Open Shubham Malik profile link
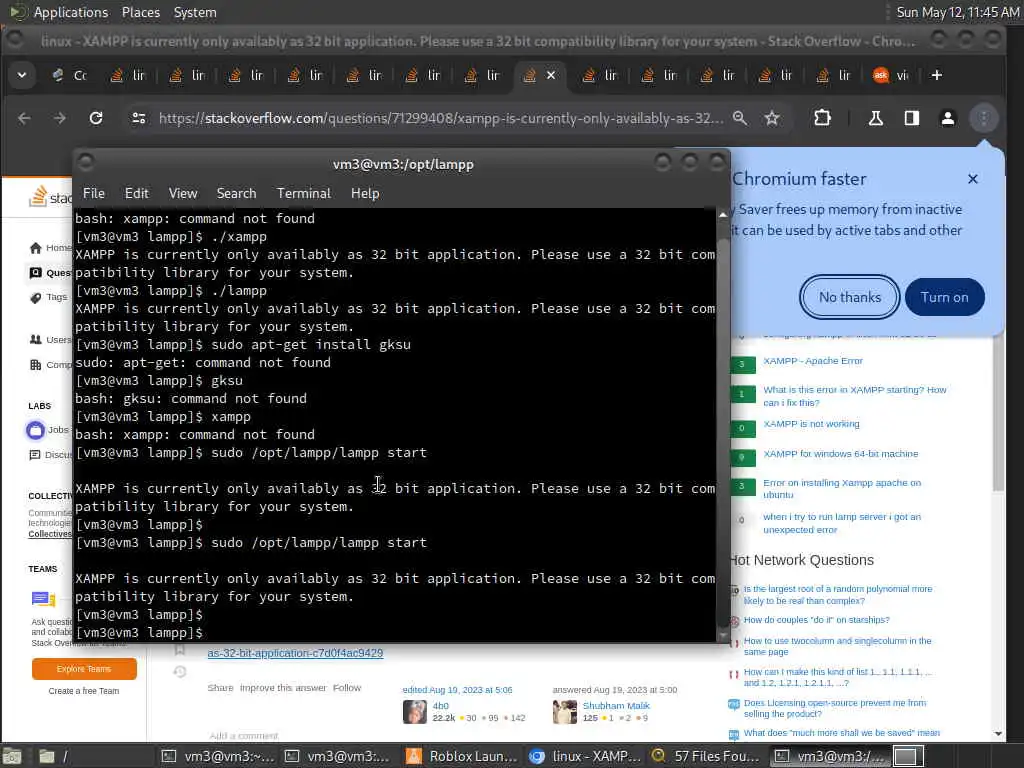 click(616, 705)
